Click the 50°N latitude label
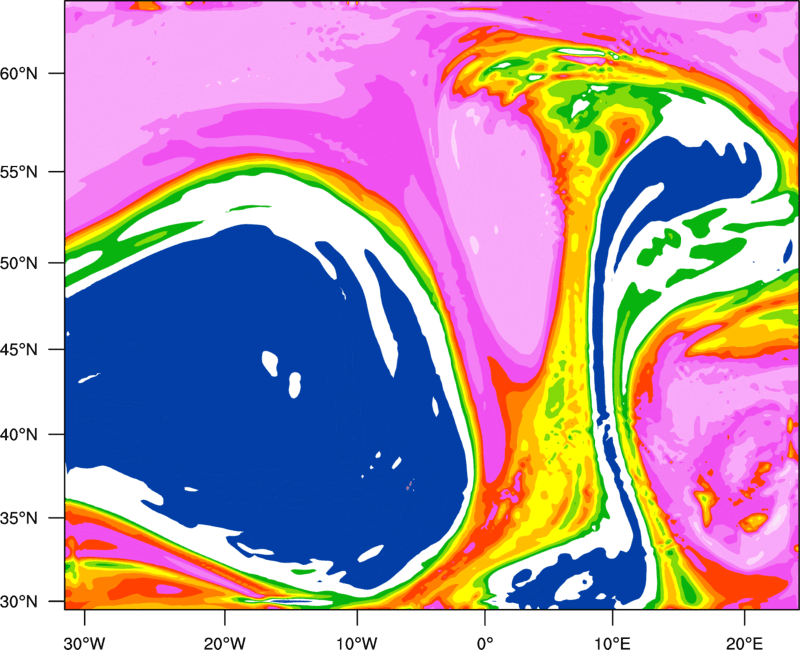Viewport: 800px width, 650px height. [x=19, y=263]
